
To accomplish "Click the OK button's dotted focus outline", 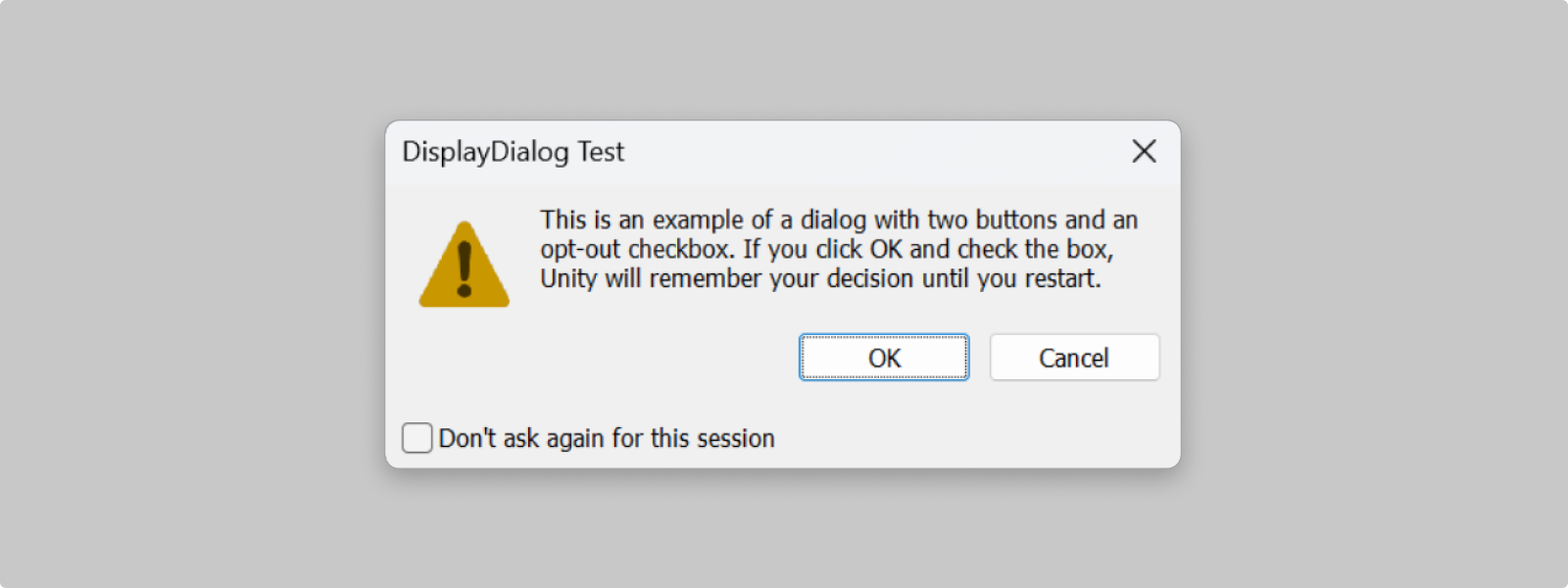I will click(x=882, y=358).
